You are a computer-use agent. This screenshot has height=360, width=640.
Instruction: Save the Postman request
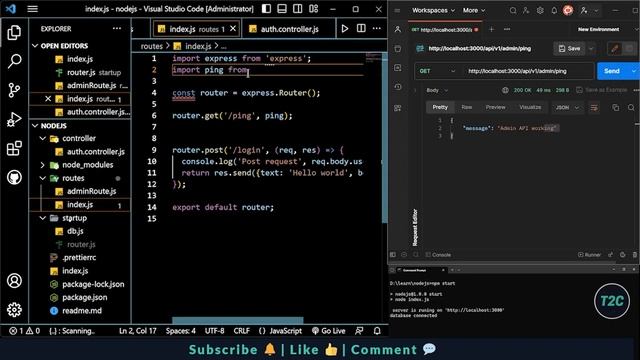569,49
